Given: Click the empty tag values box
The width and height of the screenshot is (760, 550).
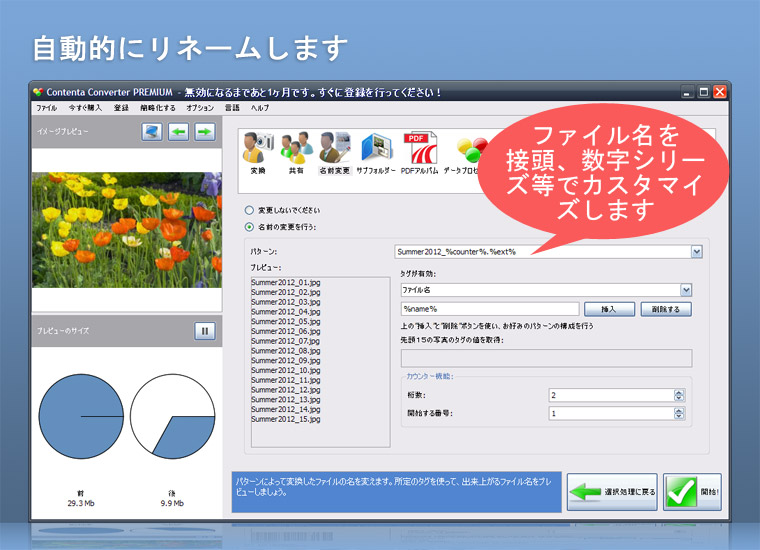Looking at the screenshot, I should pos(546,358).
